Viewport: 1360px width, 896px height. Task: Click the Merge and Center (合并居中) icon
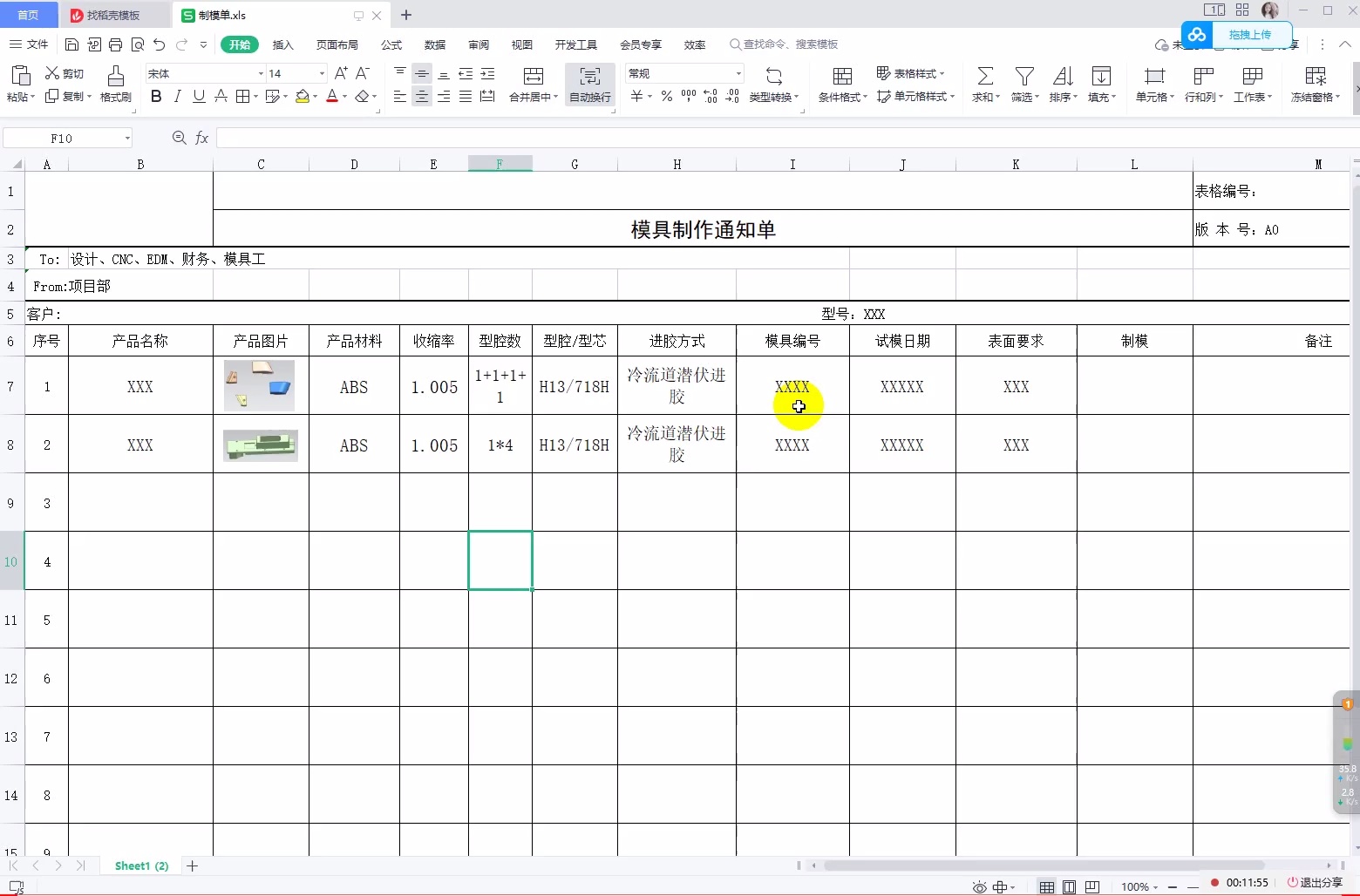click(533, 76)
